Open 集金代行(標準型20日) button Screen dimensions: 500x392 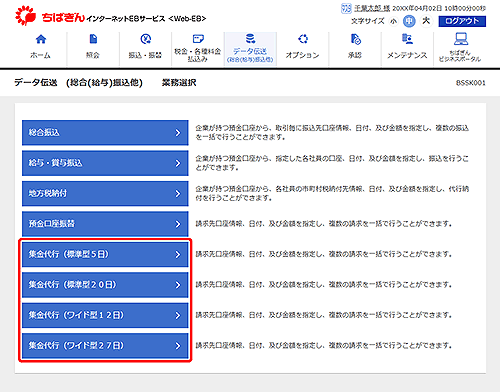click(105, 285)
